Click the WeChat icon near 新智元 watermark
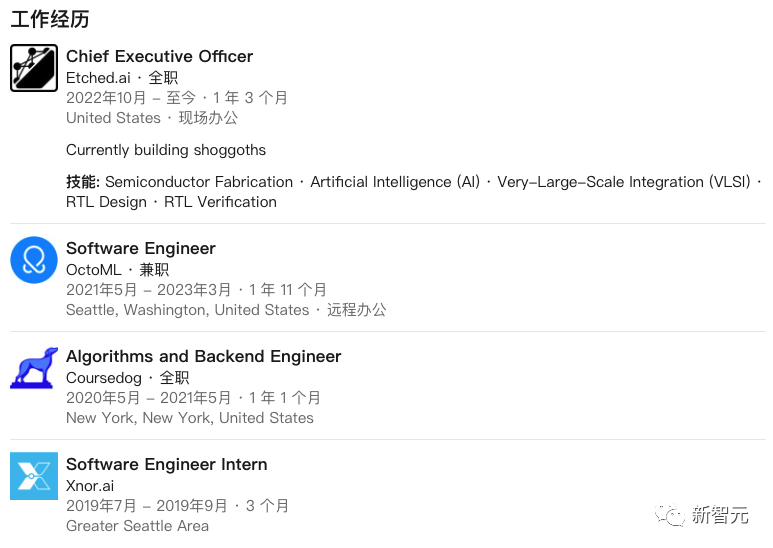Viewport: 773px width, 548px height. point(669,514)
